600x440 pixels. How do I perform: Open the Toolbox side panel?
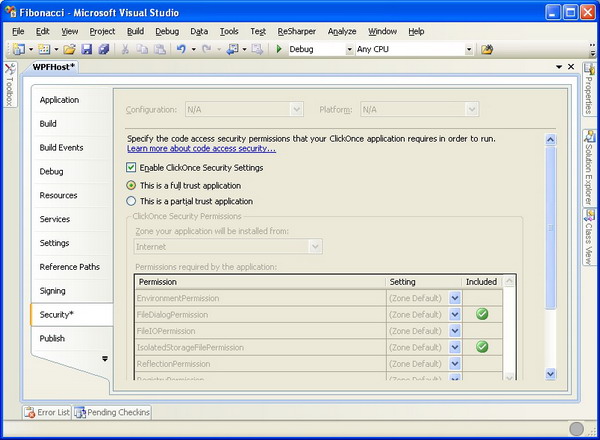point(10,85)
